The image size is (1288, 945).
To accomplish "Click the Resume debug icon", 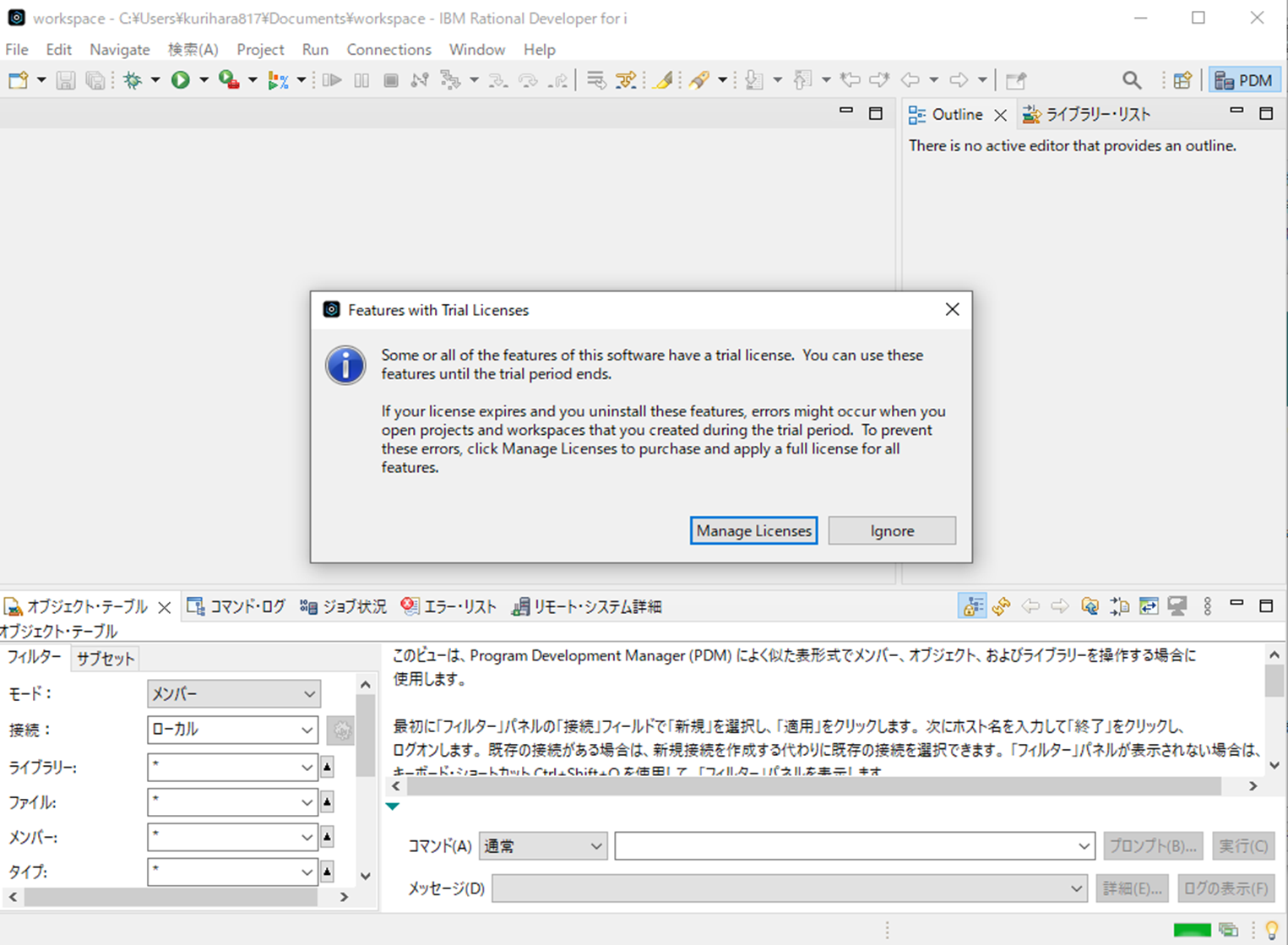I will 332,80.
